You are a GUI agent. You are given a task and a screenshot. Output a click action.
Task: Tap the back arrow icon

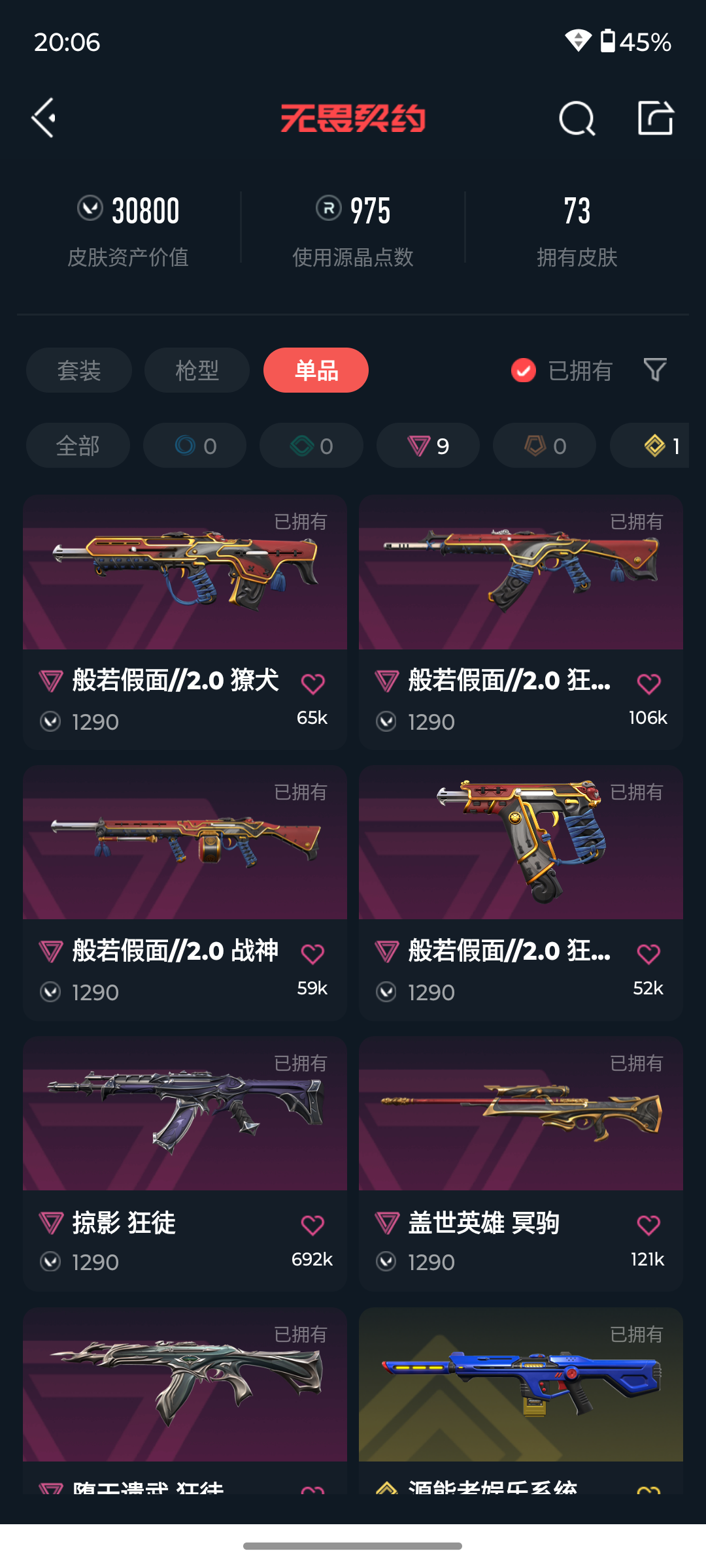[x=44, y=118]
